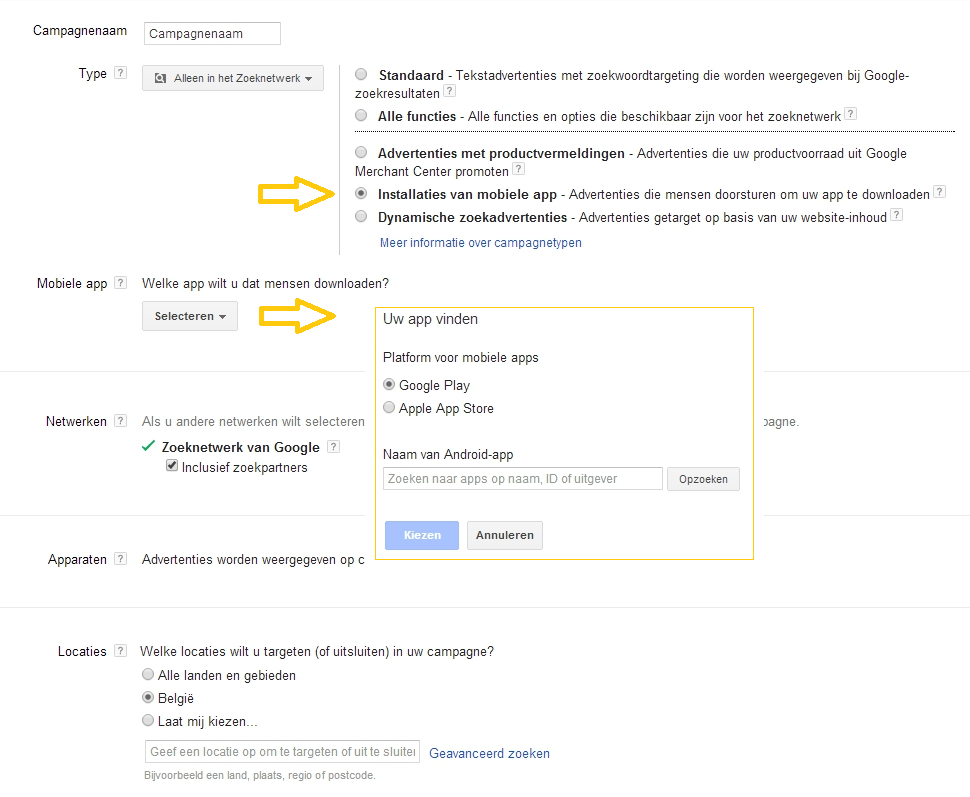Click help icon after Zoeknetwerk van Google
Screen dimensions: 970x797
[333, 446]
